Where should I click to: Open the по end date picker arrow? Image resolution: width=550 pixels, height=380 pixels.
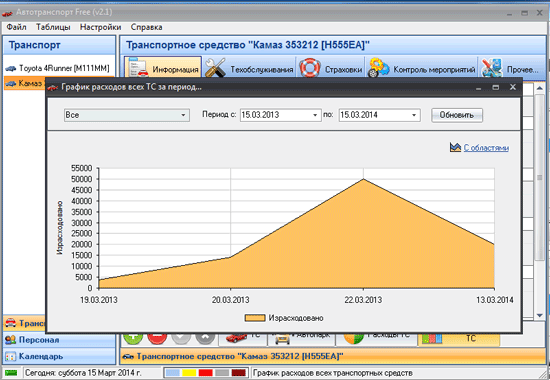[x=414, y=115]
